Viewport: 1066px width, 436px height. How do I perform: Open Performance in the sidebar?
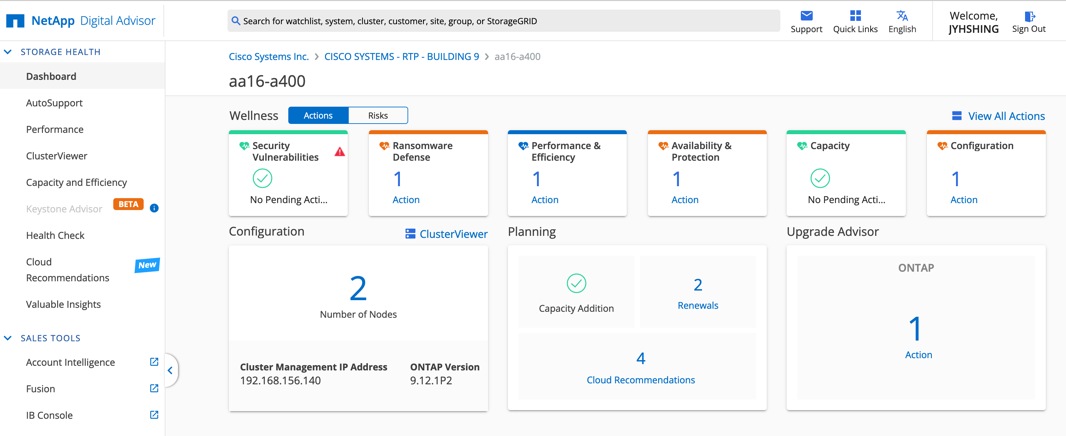click(x=55, y=129)
